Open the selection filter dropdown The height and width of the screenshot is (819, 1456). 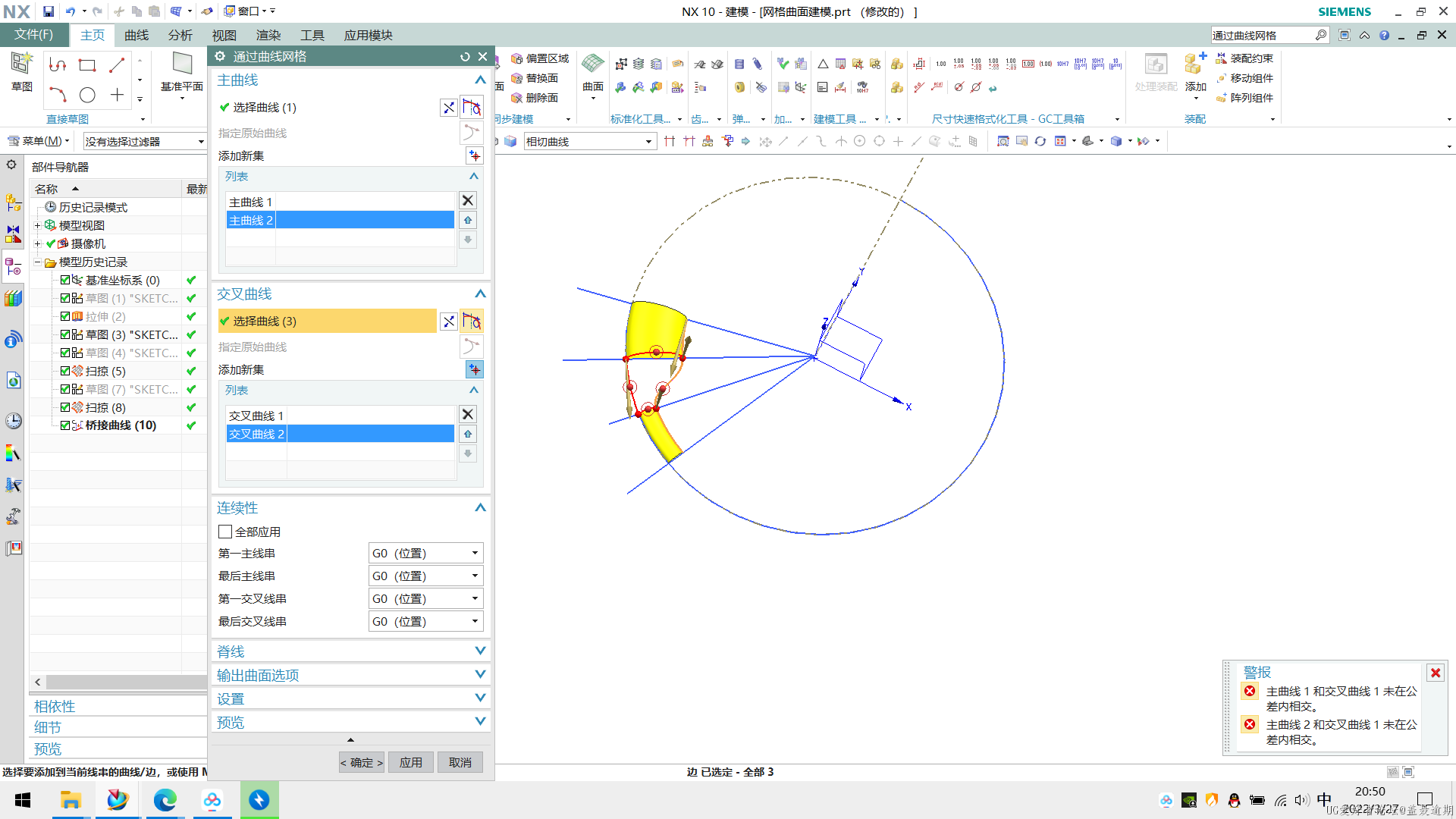pyautogui.click(x=144, y=142)
